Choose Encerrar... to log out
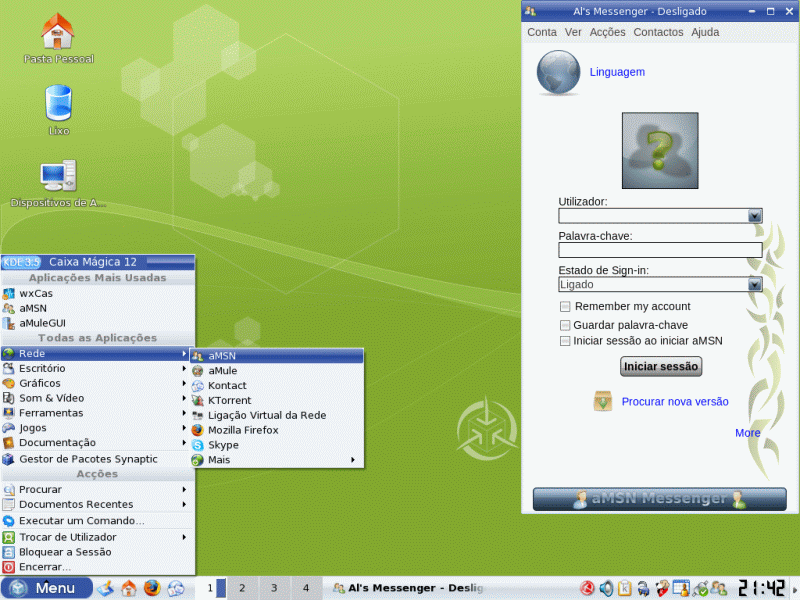This screenshot has width=800, height=600. (98, 566)
